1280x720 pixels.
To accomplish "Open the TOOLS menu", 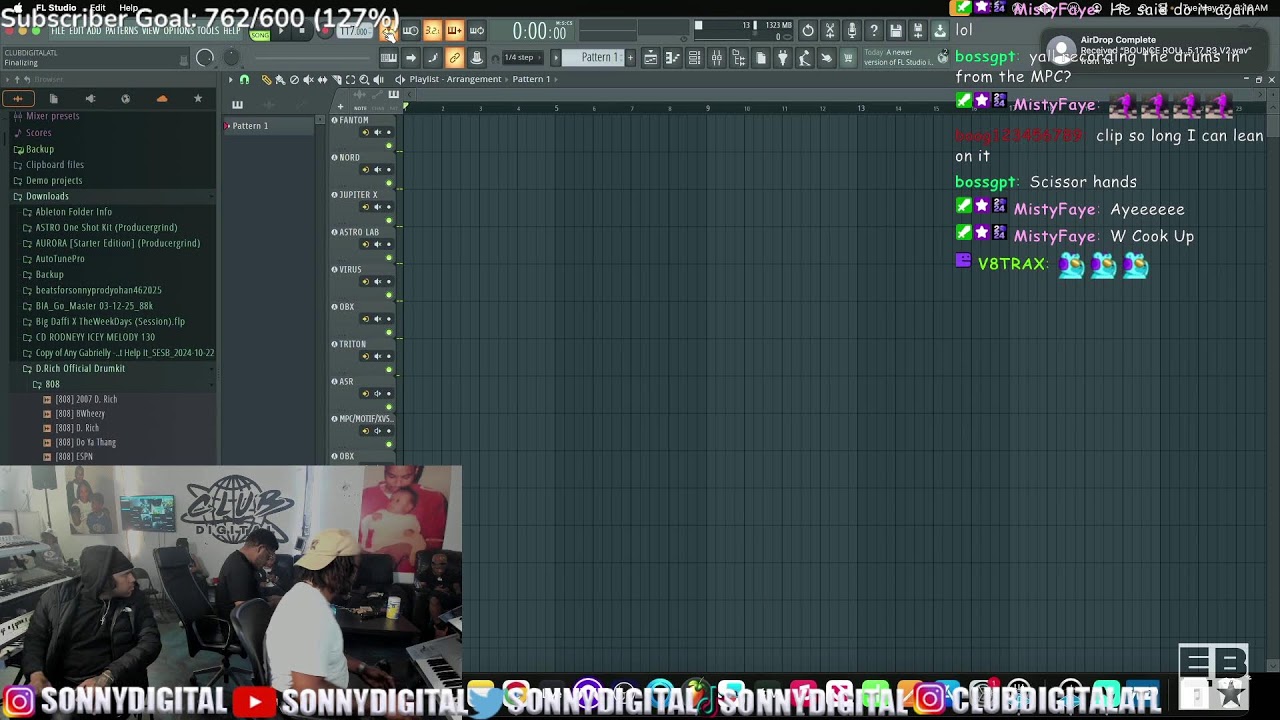I will coord(208,31).
